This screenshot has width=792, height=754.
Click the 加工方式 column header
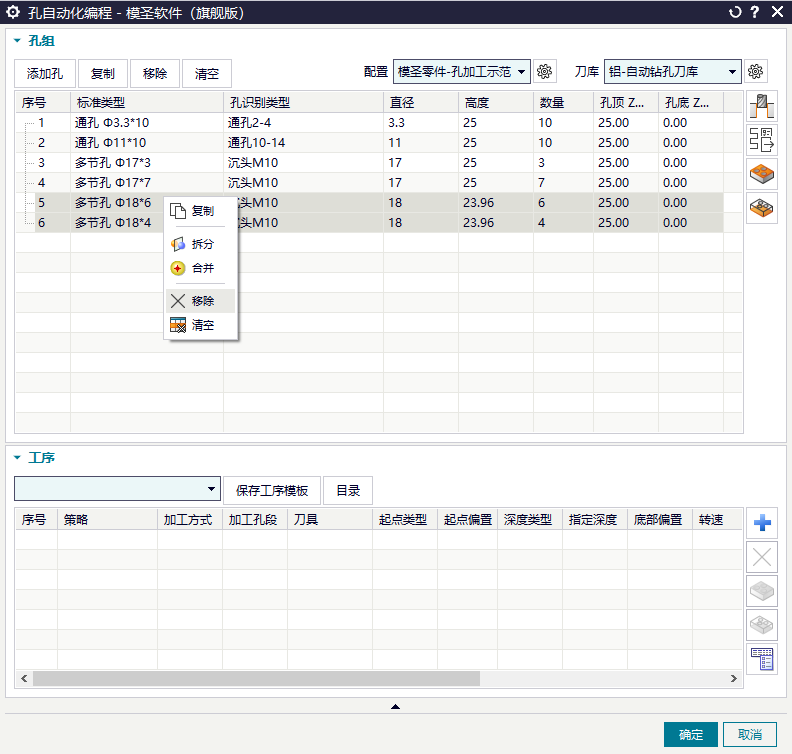pyautogui.click(x=190, y=520)
